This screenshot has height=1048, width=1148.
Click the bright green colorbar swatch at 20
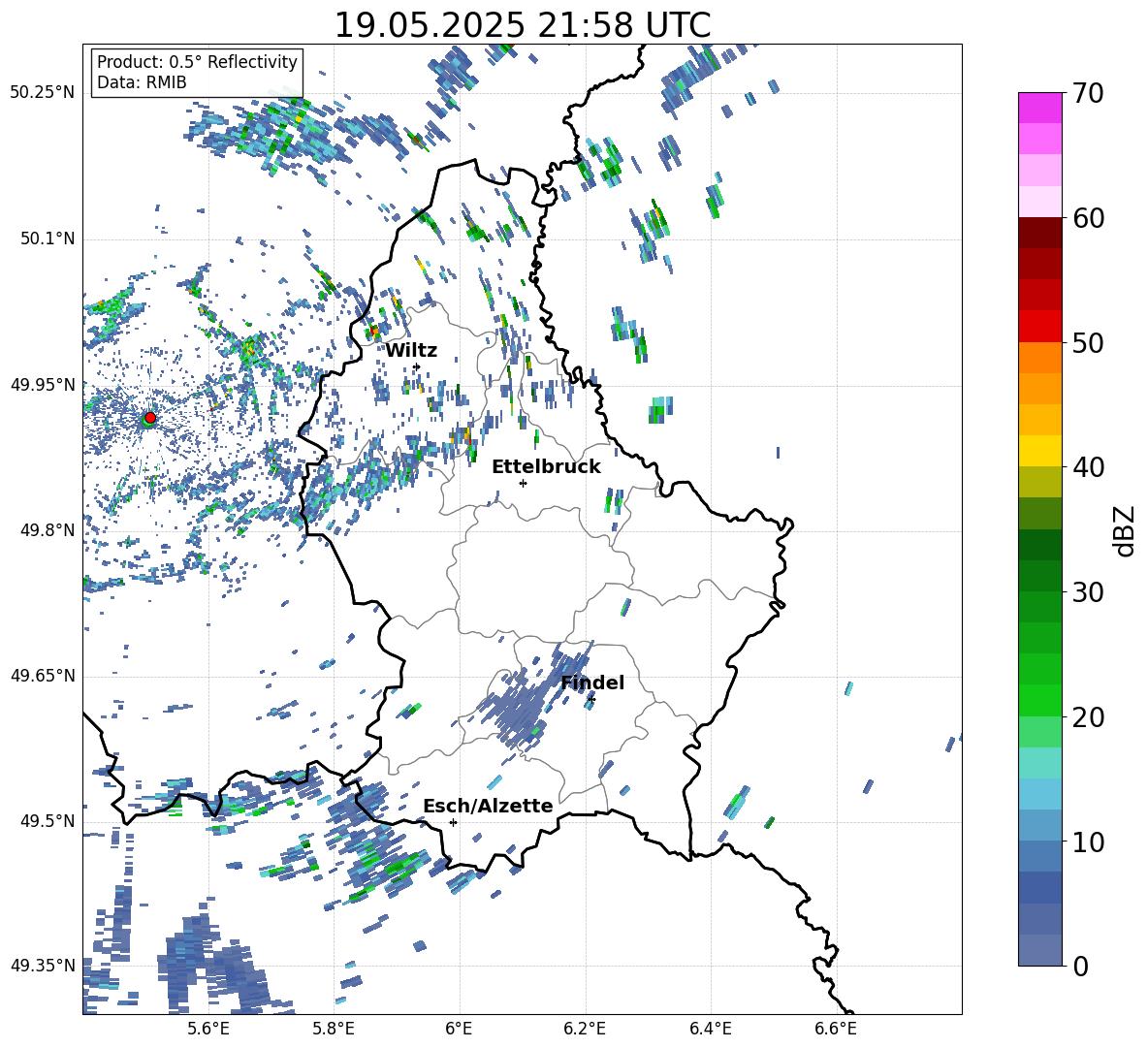coord(1039,700)
